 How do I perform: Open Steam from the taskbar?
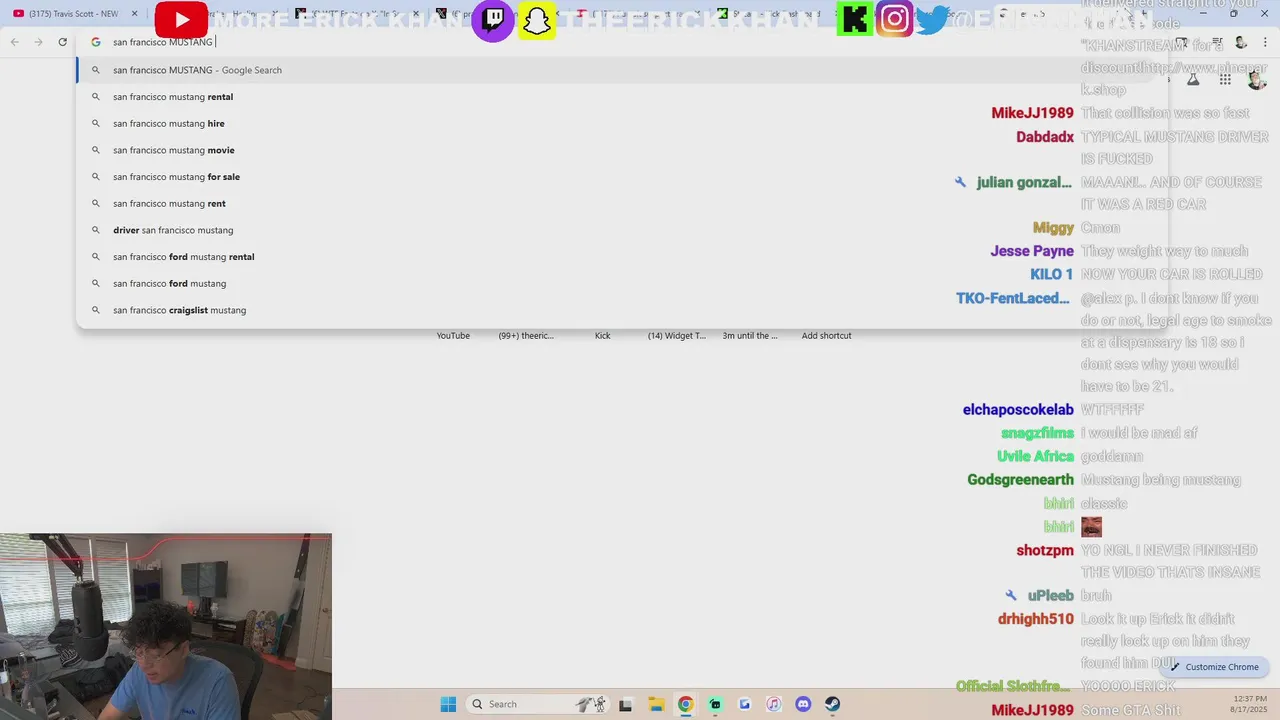832,704
